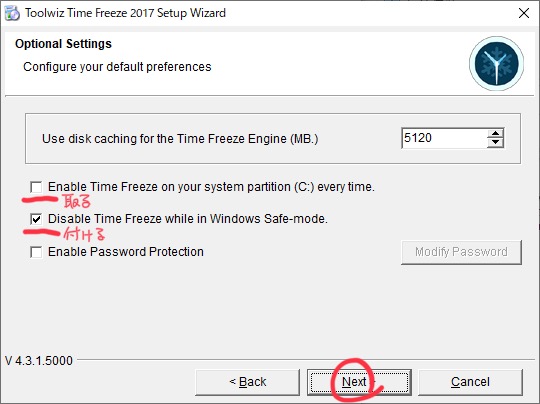Click the 'Enable Password Protection' label text
Image resolution: width=540 pixels, height=404 pixels.
coord(126,252)
